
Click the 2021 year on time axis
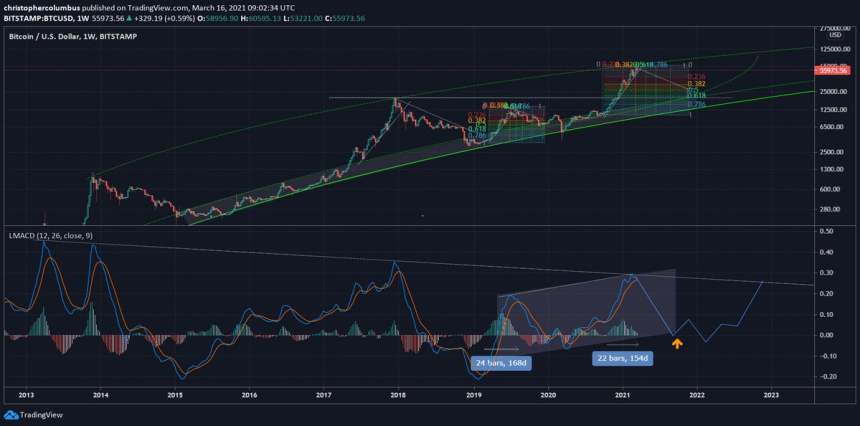(x=623, y=394)
